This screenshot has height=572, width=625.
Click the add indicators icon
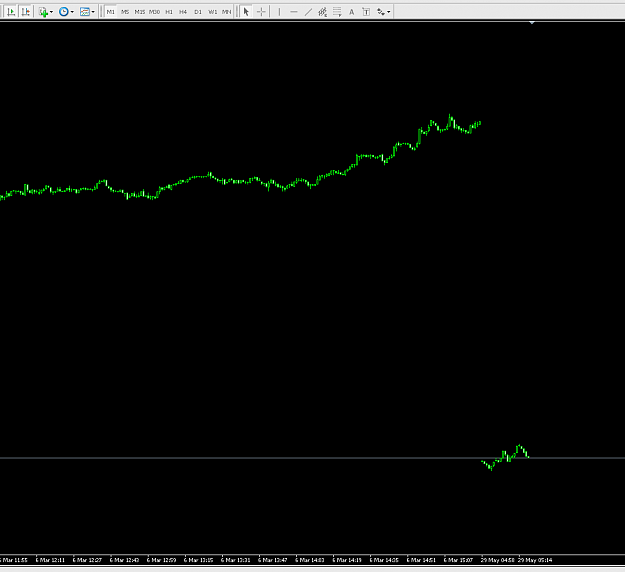point(43,12)
